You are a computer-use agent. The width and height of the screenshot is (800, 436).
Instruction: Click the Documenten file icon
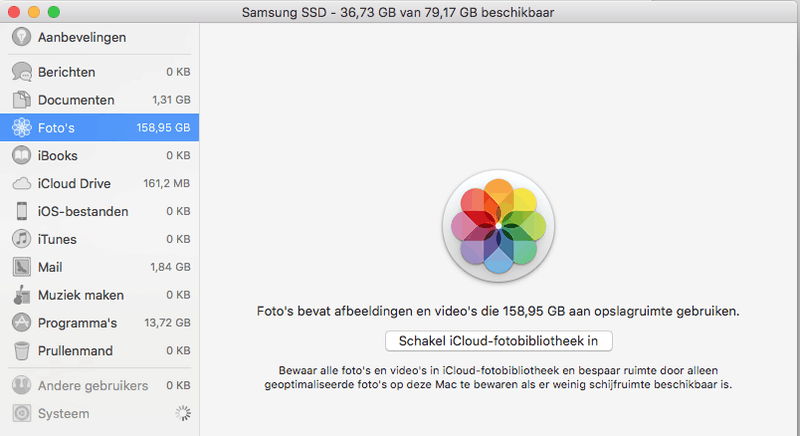click(21, 99)
